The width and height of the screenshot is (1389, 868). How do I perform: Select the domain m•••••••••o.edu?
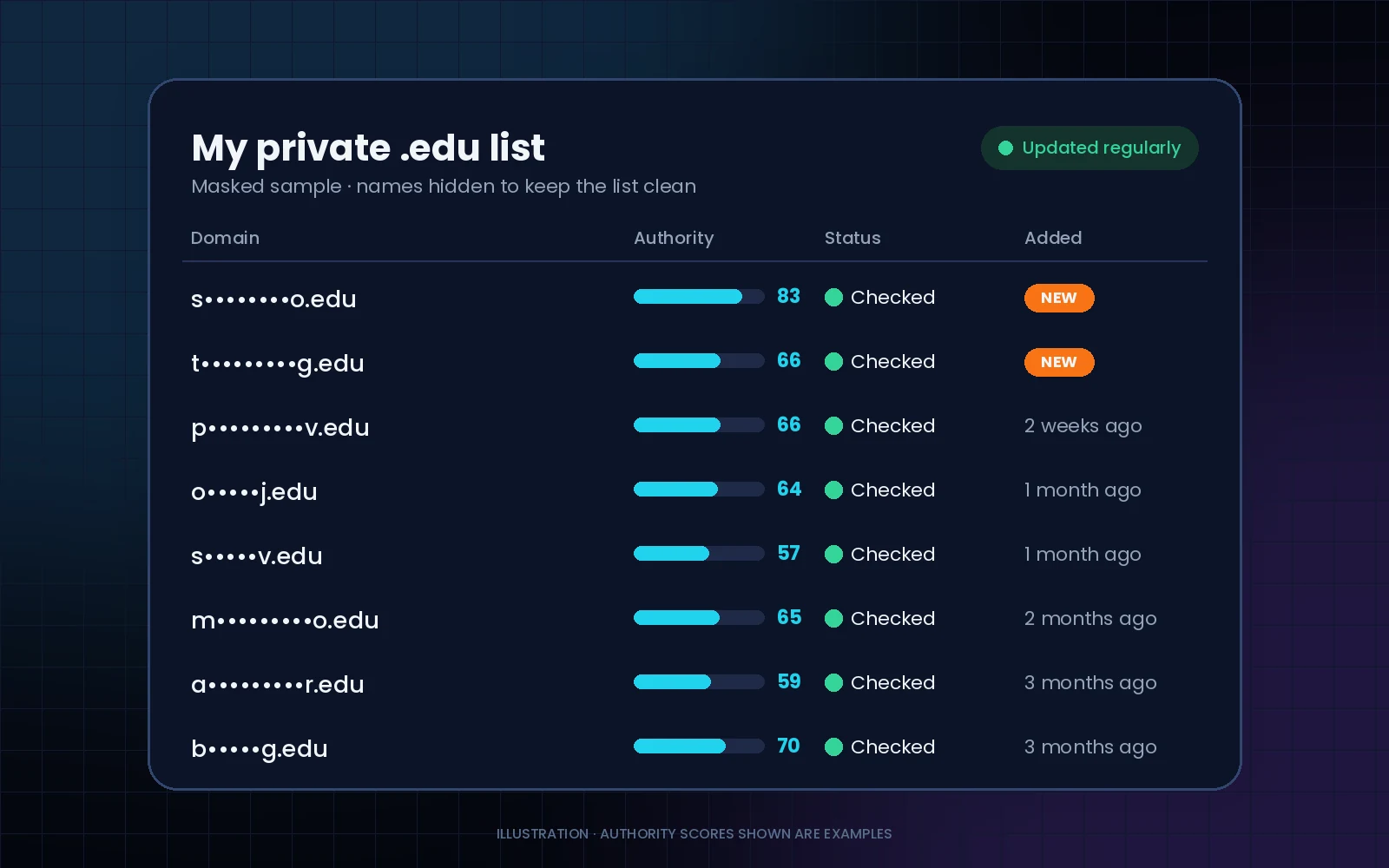point(285,621)
